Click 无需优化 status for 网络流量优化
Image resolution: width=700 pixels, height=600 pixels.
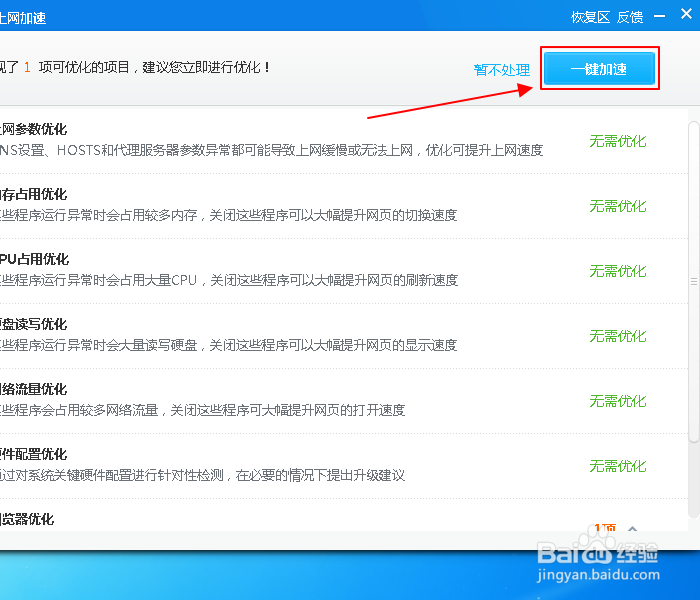pyautogui.click(x=618, y=401)
